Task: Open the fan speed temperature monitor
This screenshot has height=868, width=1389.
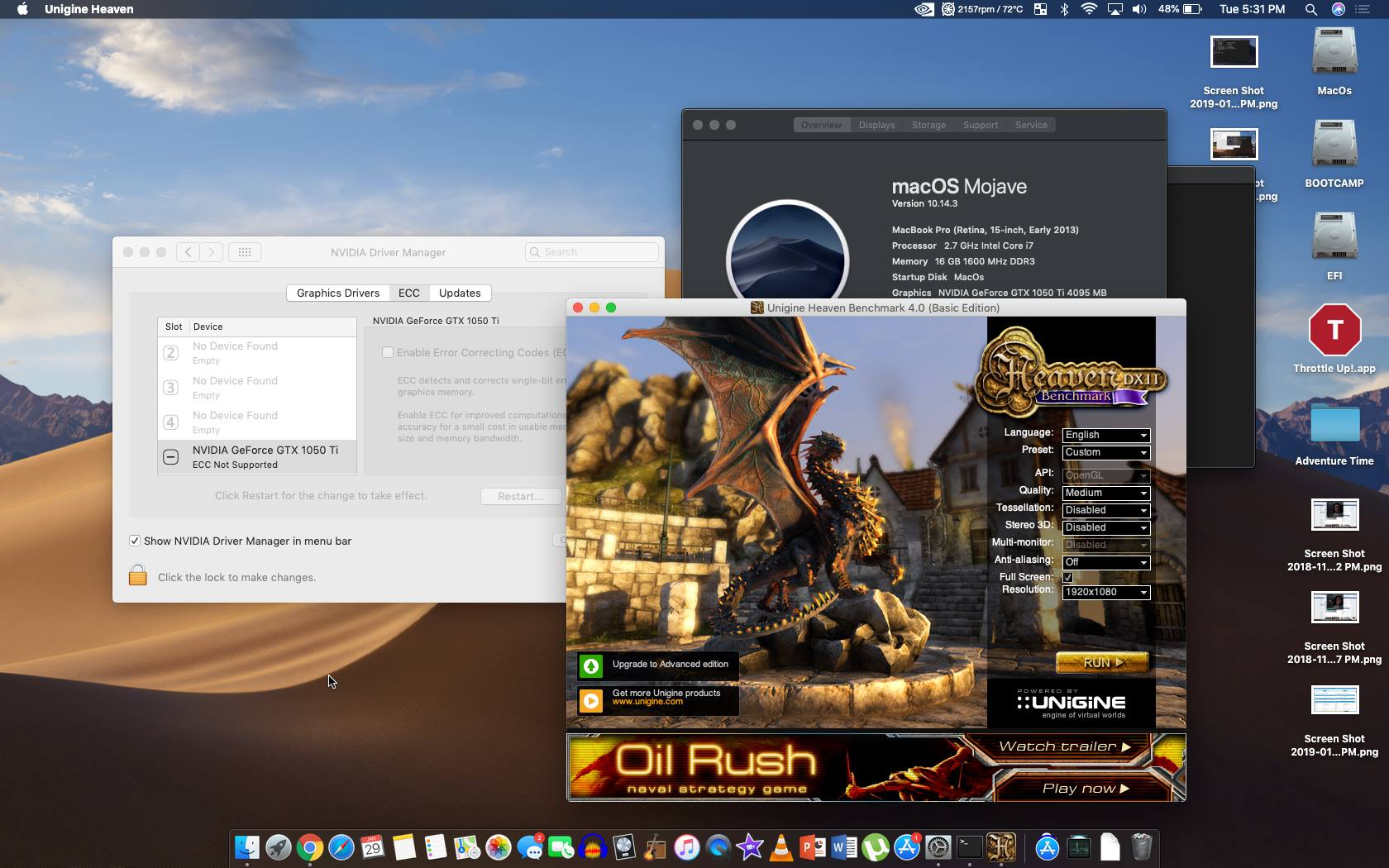Action: coord(984,9)
